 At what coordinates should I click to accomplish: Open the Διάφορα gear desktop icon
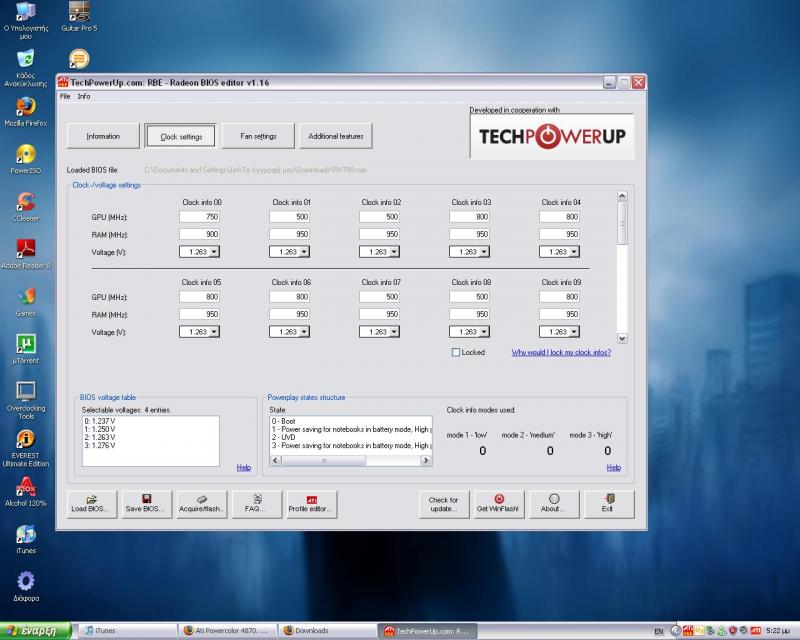coord(26,586)
